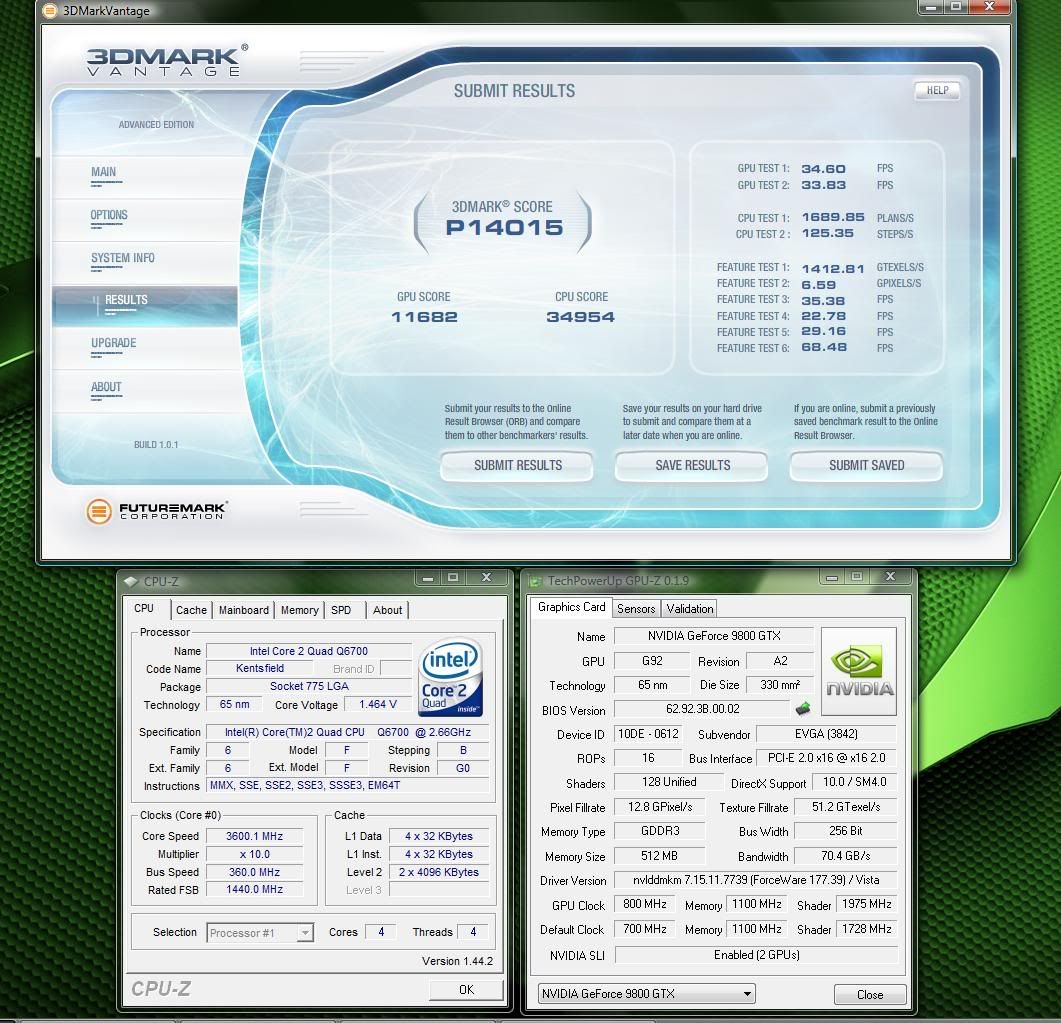Click the Driver Version field in GPU-Z

tap(756, 880)
